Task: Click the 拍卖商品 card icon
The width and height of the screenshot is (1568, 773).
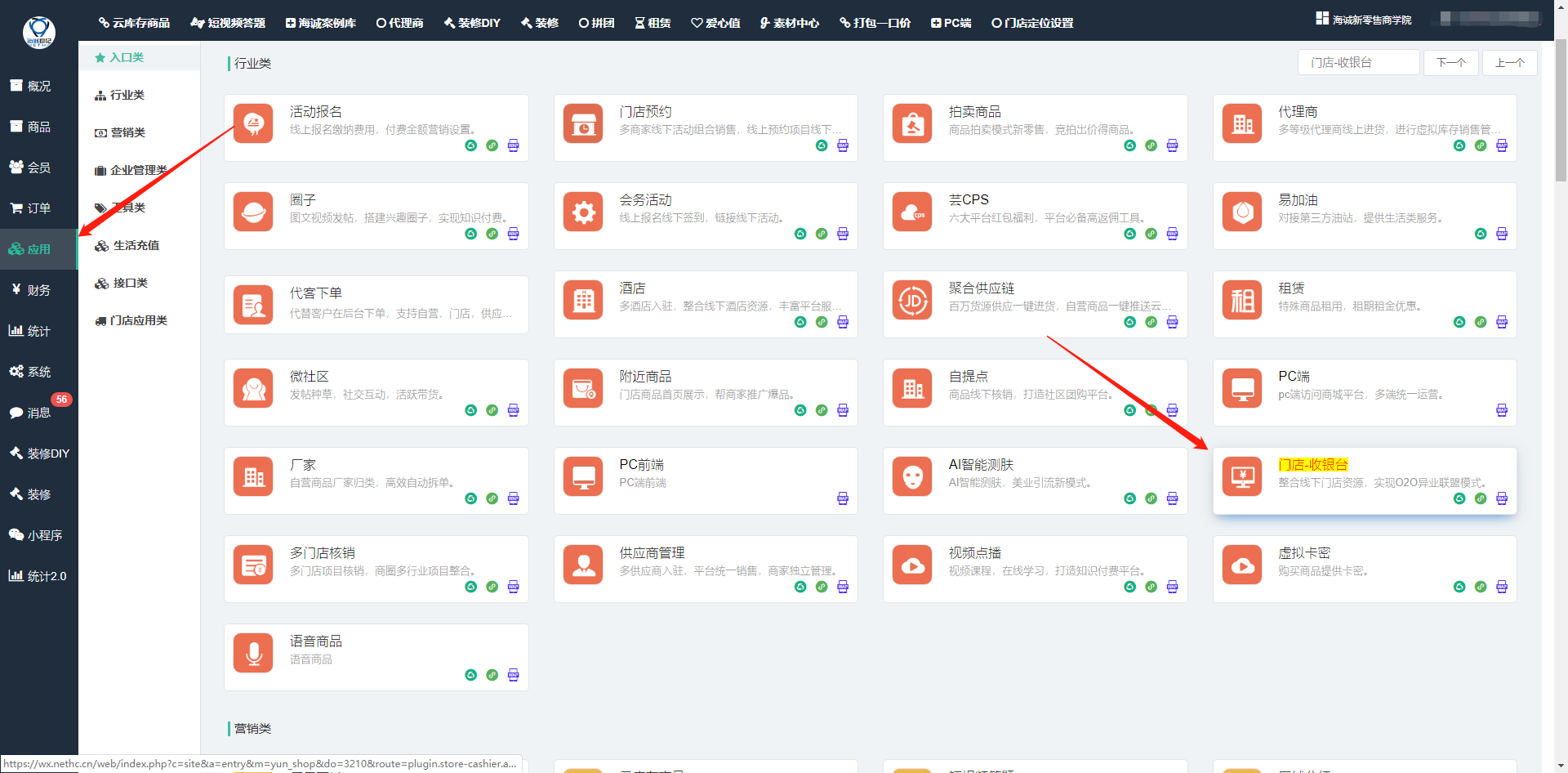Action: click(x=912, y=123)
